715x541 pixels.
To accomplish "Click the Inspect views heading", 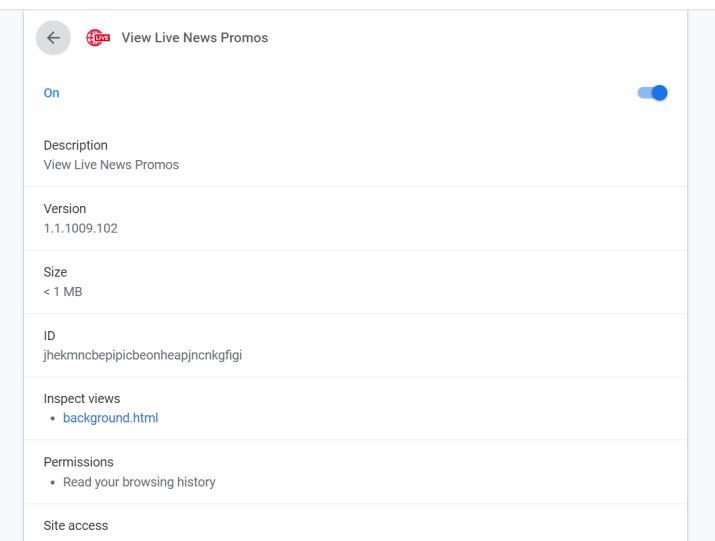I will coord(81,398).
